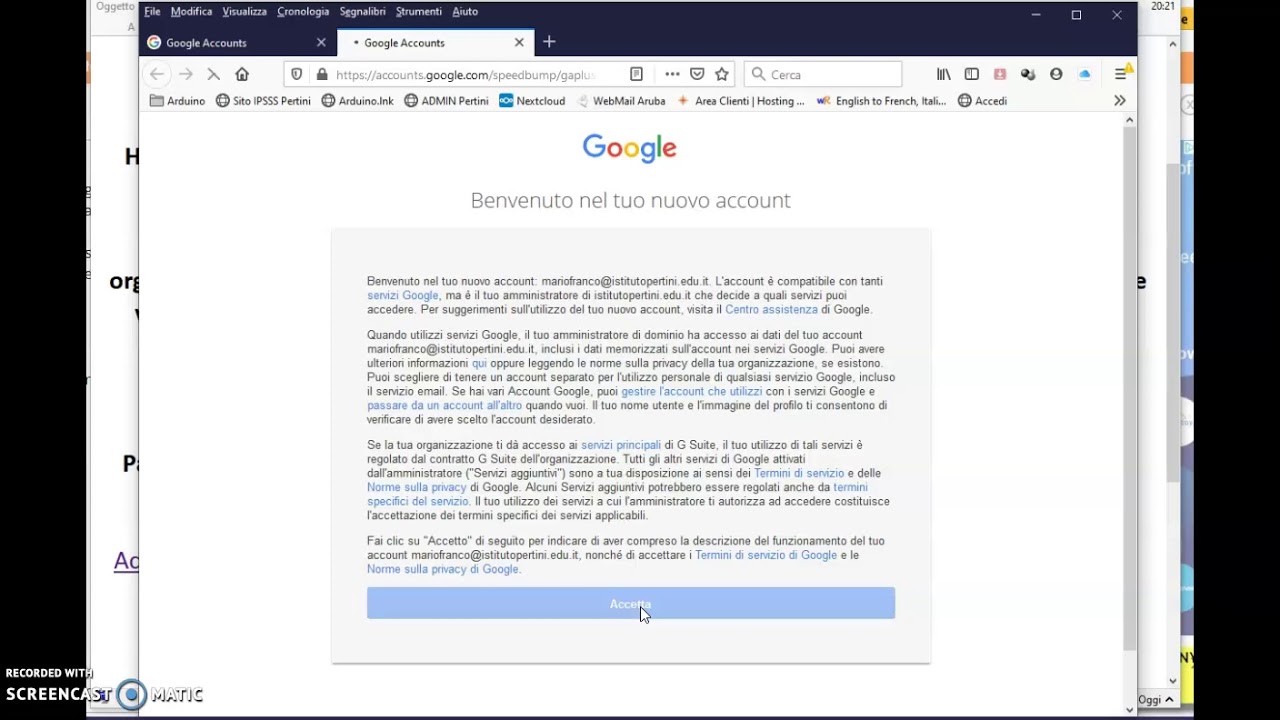This screenshot has height=720, width=1280.
Task: Open page actions three-dot menu
Action: 672,74
